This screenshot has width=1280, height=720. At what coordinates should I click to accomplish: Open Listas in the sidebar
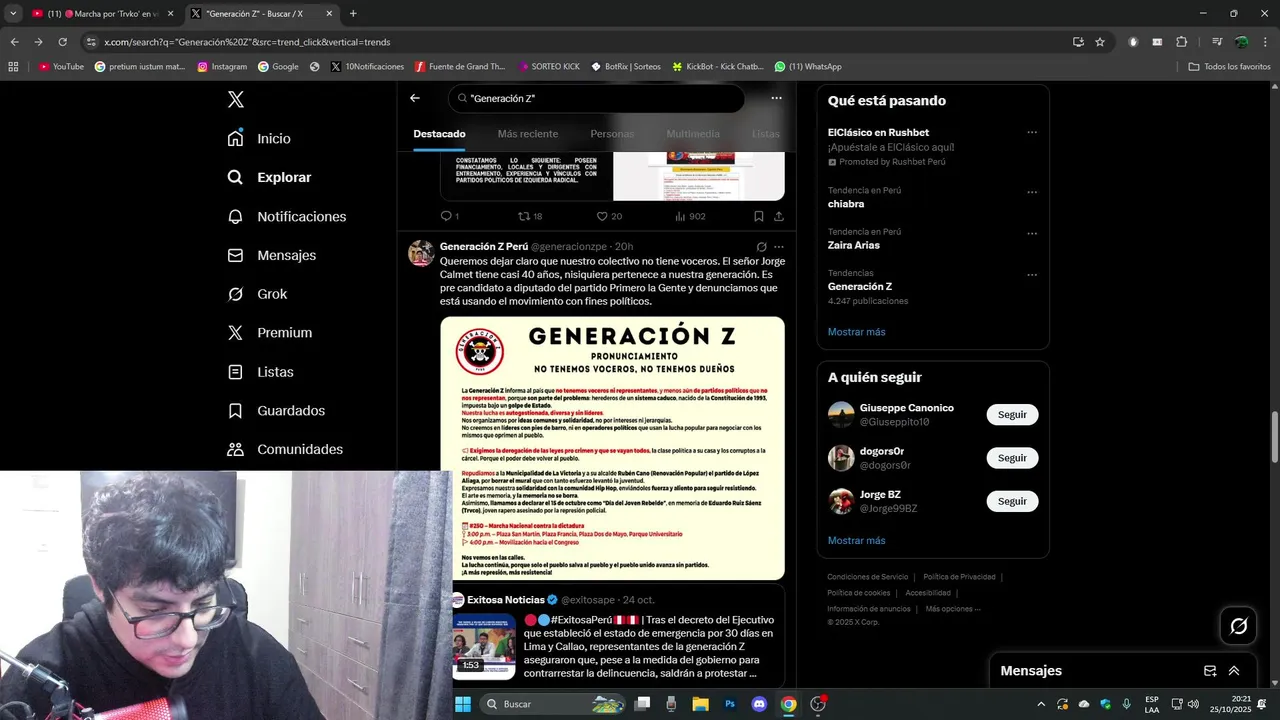(260, 372)
